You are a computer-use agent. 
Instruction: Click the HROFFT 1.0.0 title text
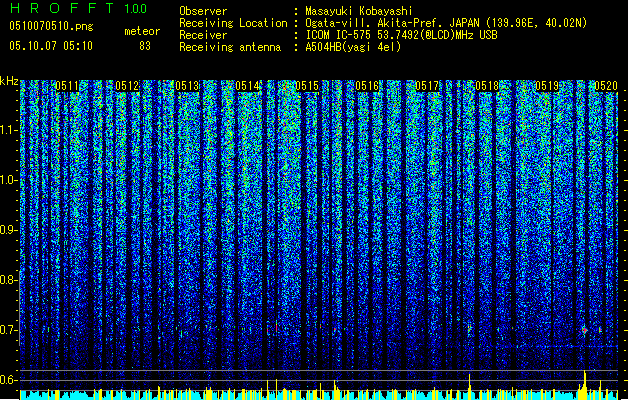pyautogui.click(x=78, y=8)
